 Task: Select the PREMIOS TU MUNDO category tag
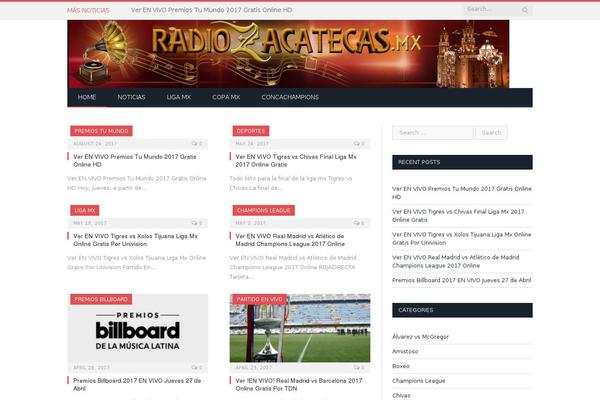pyautogui.click(x=101, y=131)
